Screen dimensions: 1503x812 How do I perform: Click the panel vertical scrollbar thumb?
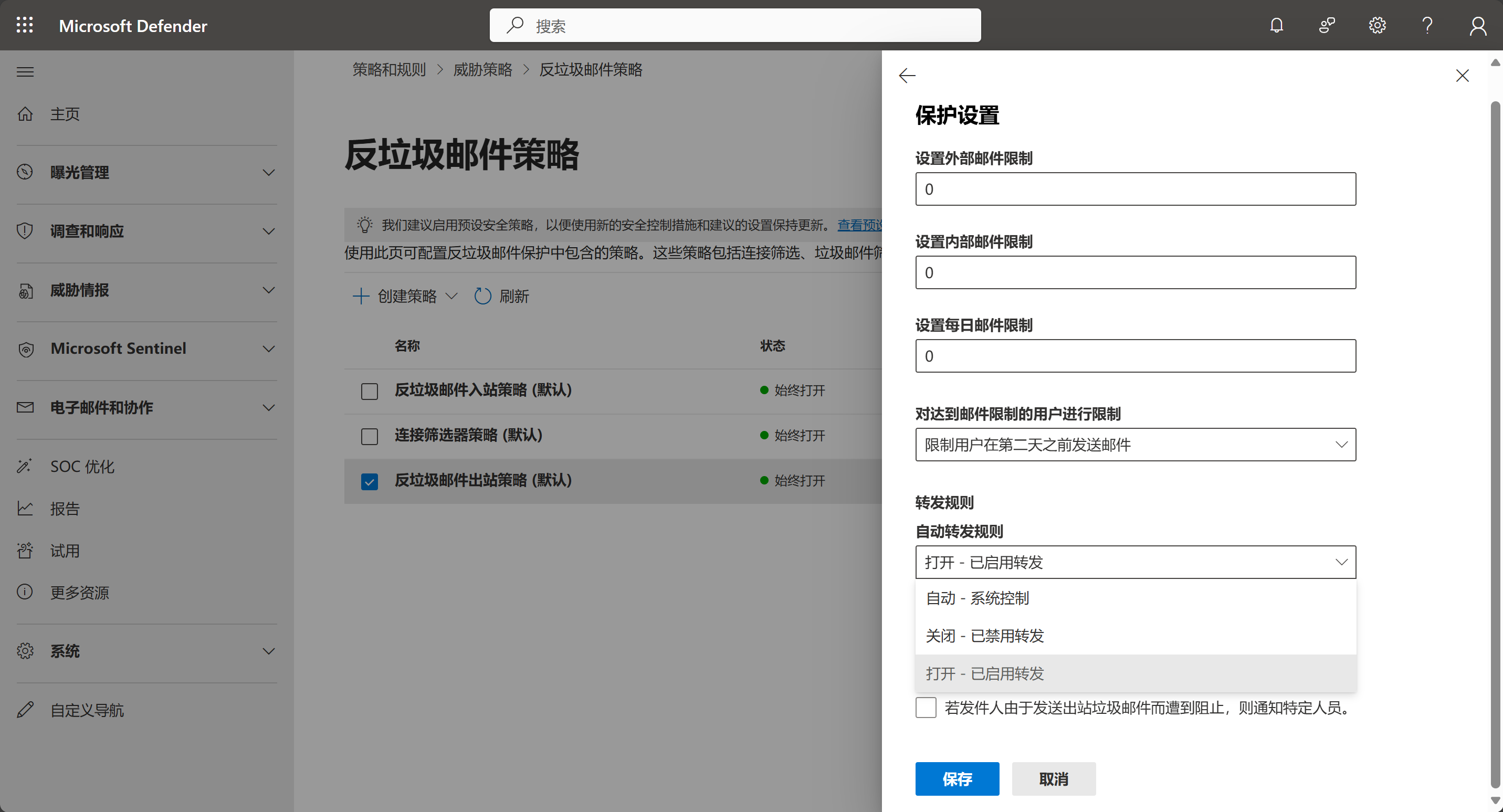[1495, 444]
